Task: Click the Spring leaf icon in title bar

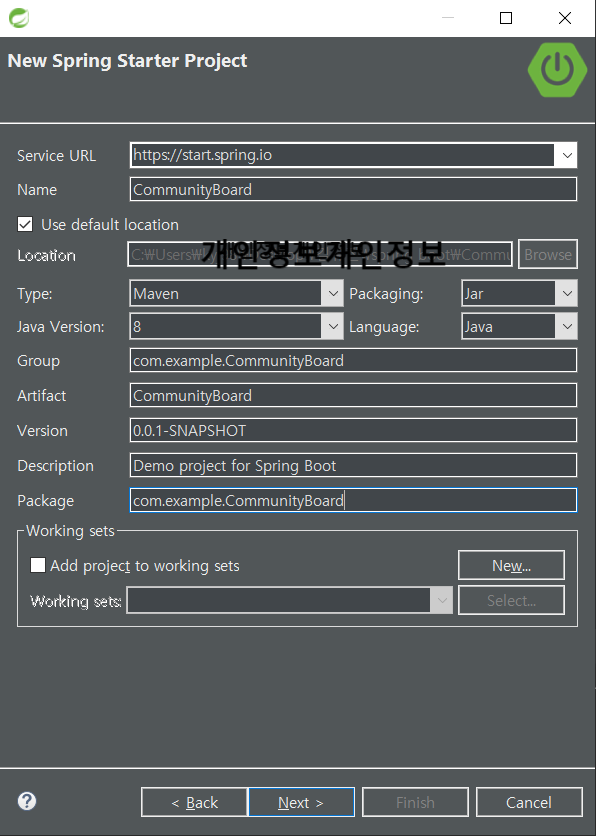Action: pyautogui.click(x=19, y=18)
